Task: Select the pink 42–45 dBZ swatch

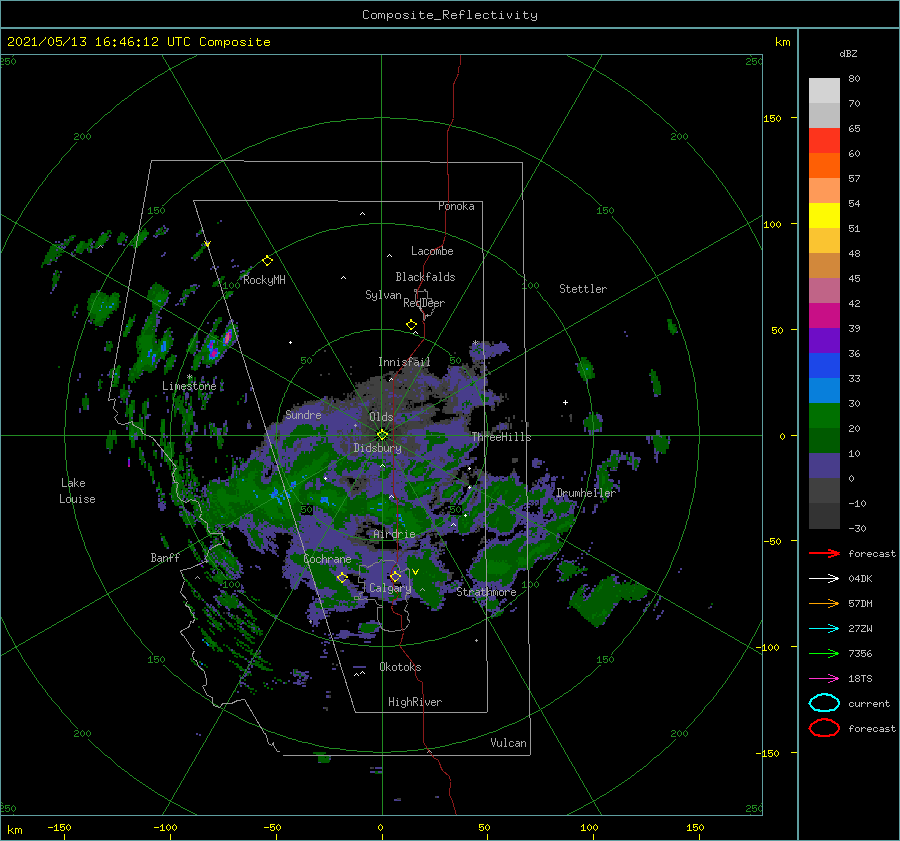Action: point(824,290)
